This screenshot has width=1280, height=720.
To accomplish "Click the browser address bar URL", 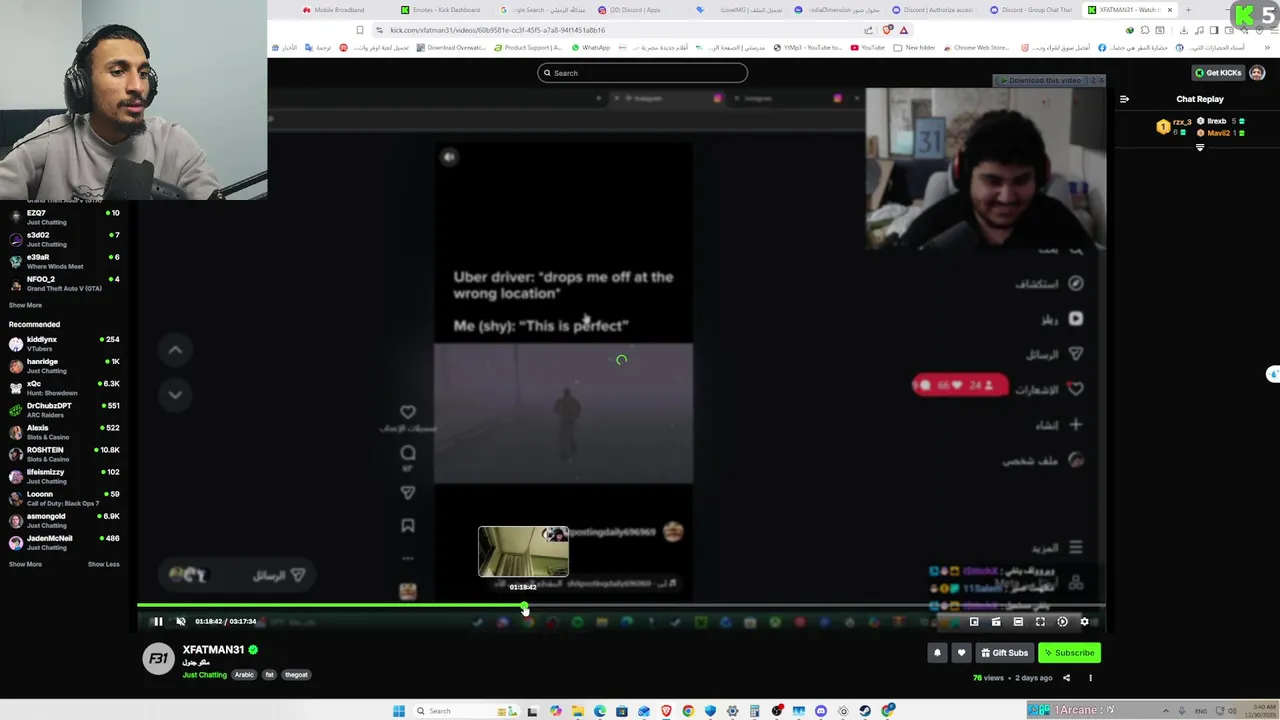I will [x=497, y=30].
